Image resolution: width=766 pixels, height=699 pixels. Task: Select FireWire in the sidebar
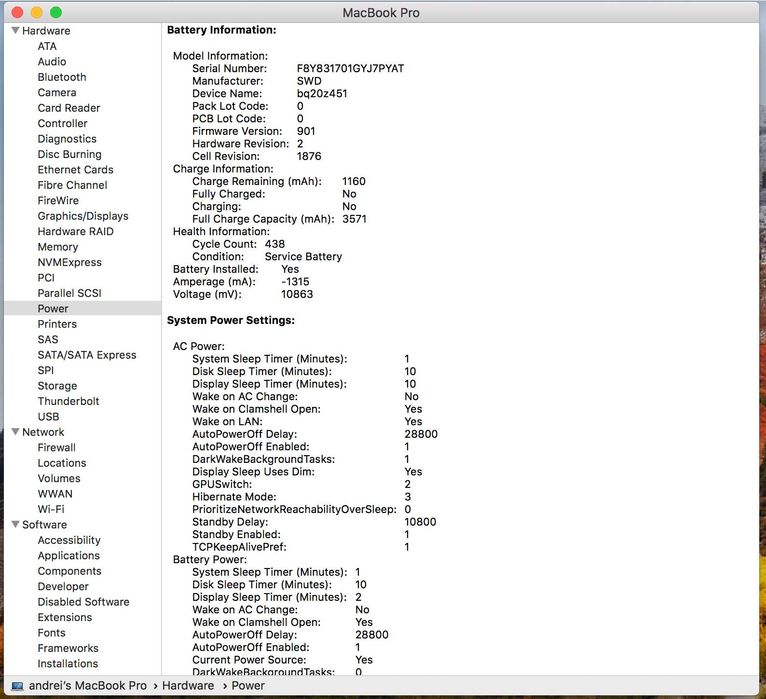pyautogui.click(x=58, y=201)
